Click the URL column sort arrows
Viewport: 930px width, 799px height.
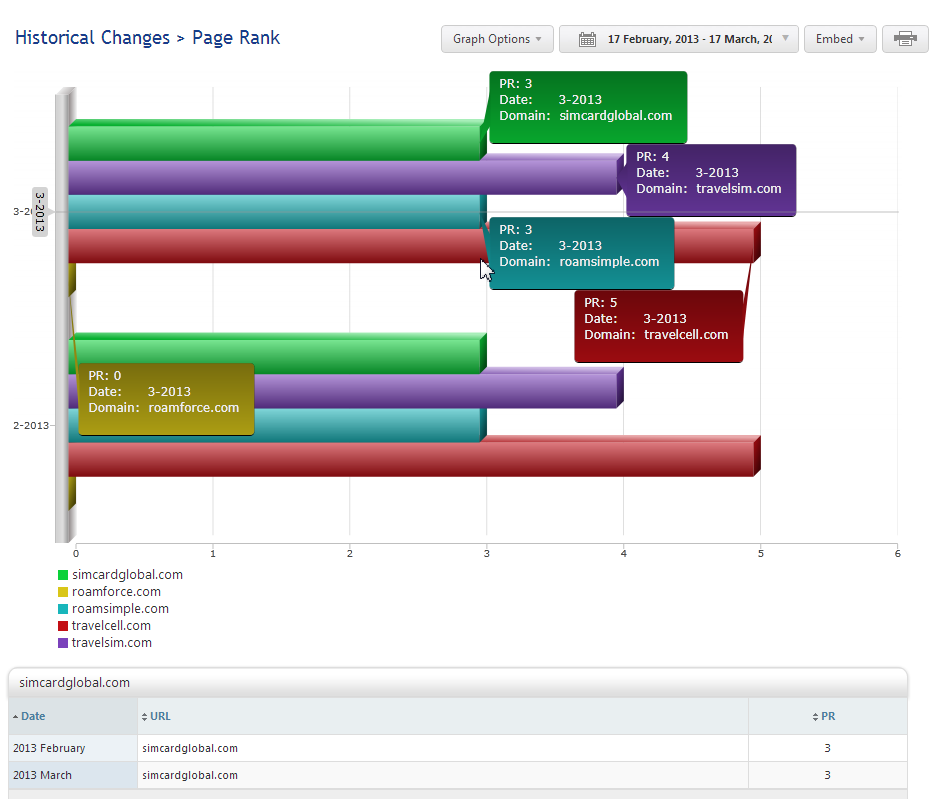(144, 716)
